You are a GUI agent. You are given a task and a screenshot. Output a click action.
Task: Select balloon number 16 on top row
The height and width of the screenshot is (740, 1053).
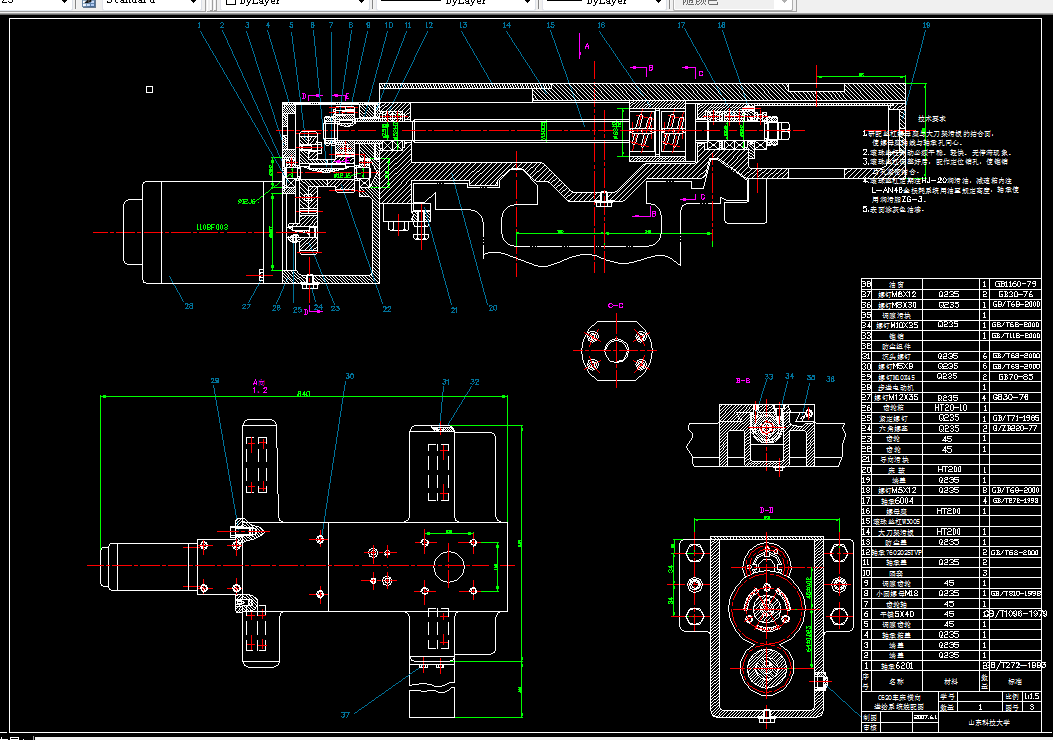pos(601,26)
